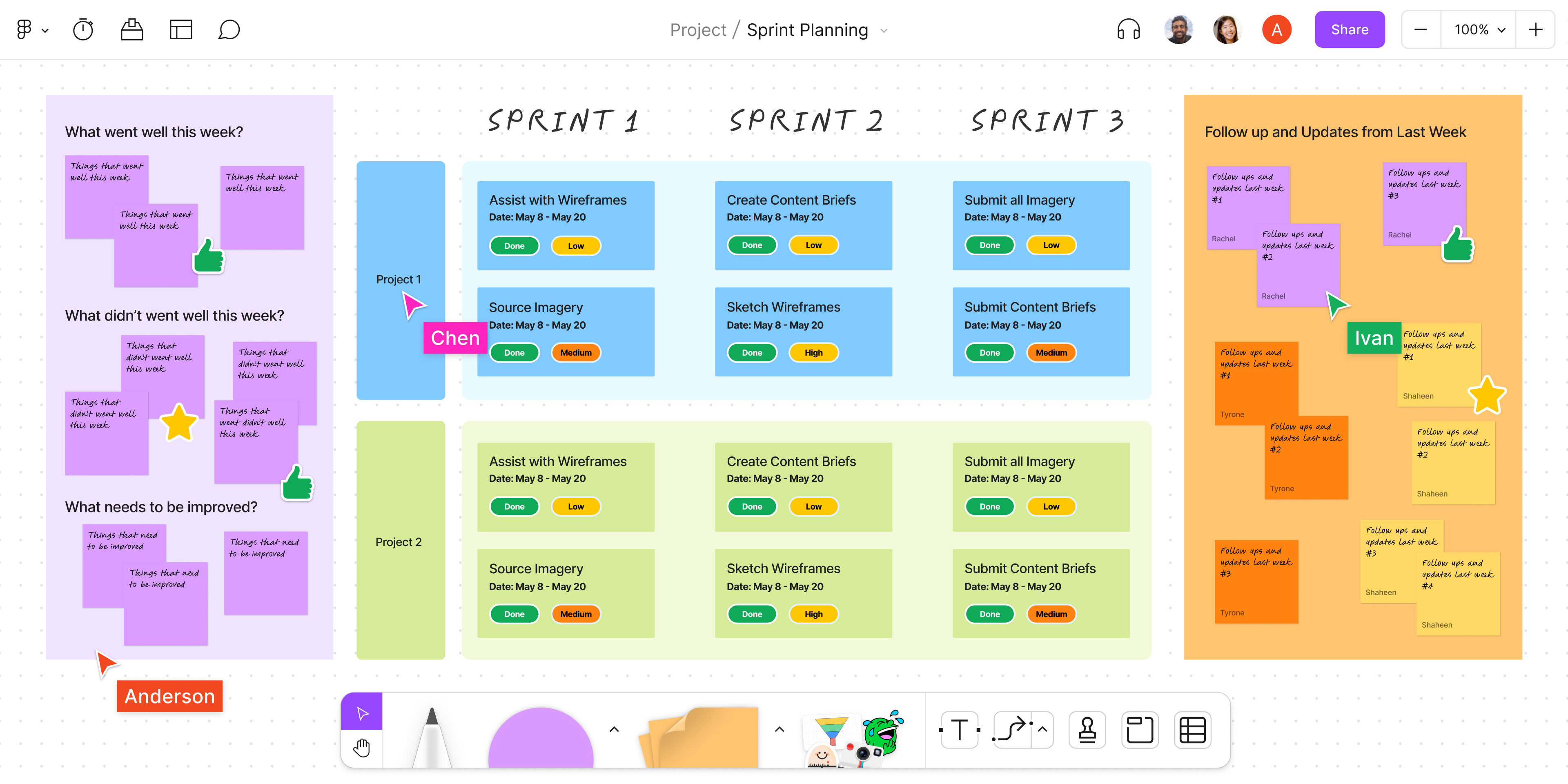
Task: Switch to the hand pan tool
Action: click(x=361, y=748)
